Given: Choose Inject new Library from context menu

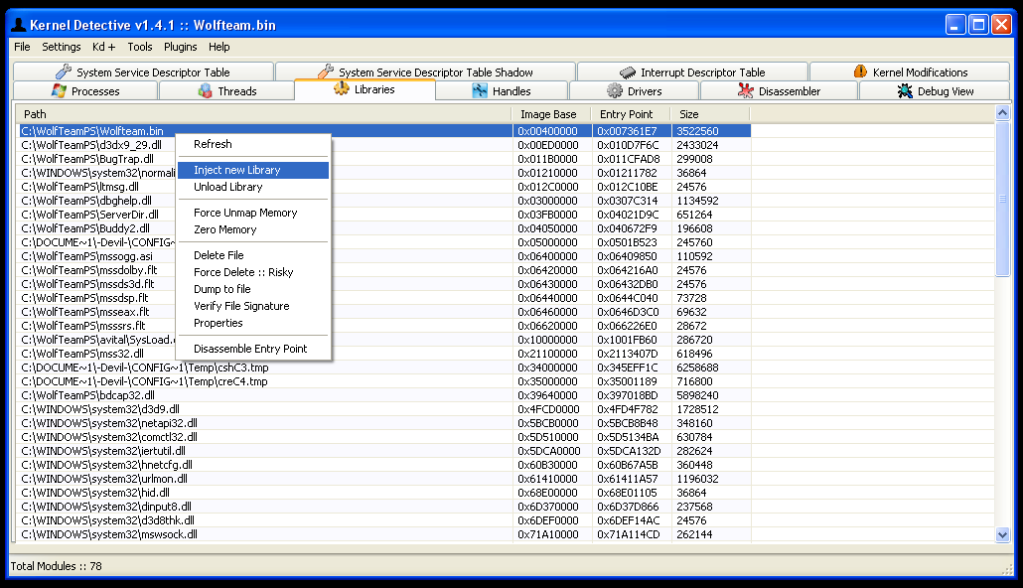Looking at the screenshot, I should click(x=237, y=170).
